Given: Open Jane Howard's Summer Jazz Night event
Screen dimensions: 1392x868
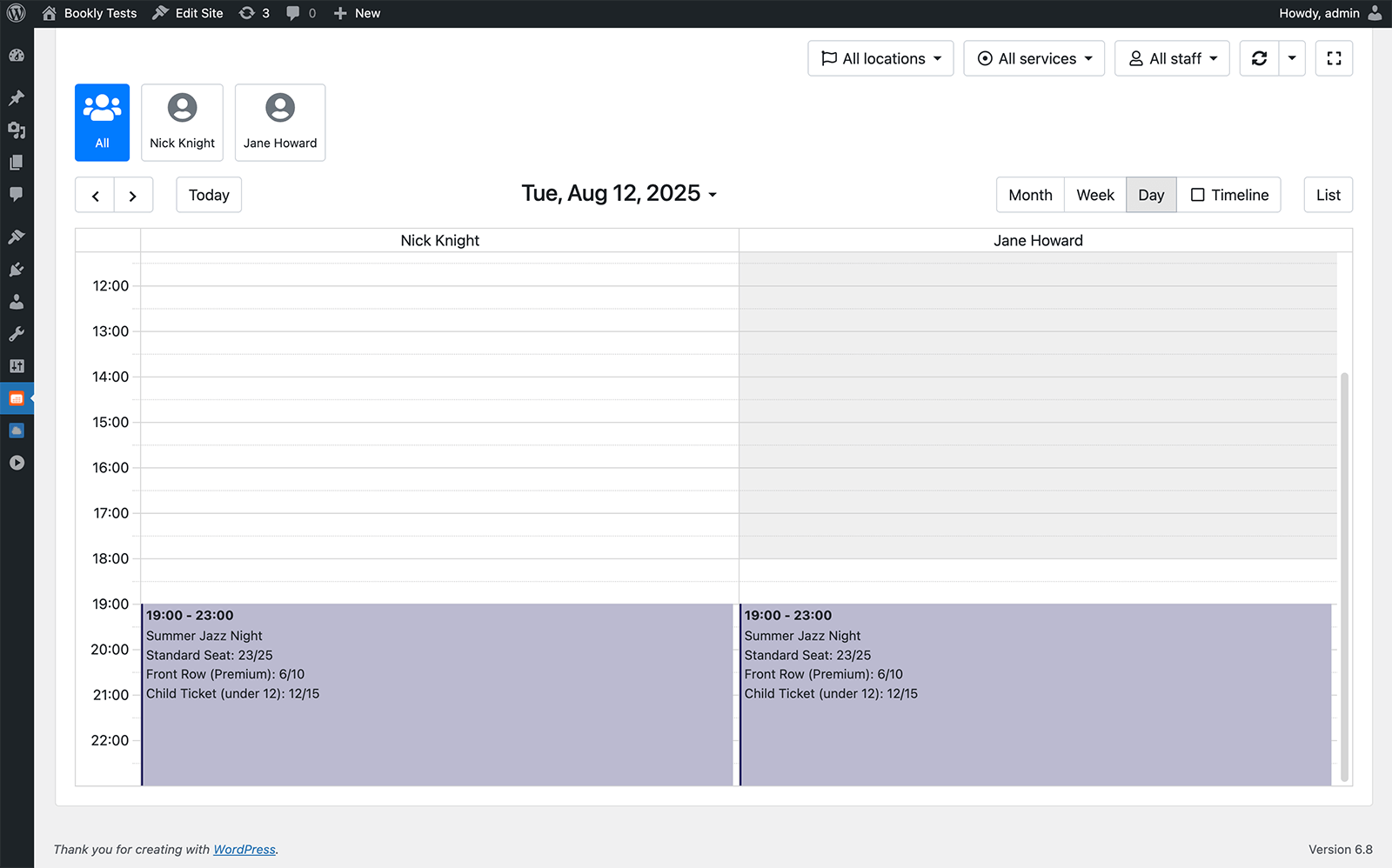Looking at the screenshot, I should (x=1035, y=694).
